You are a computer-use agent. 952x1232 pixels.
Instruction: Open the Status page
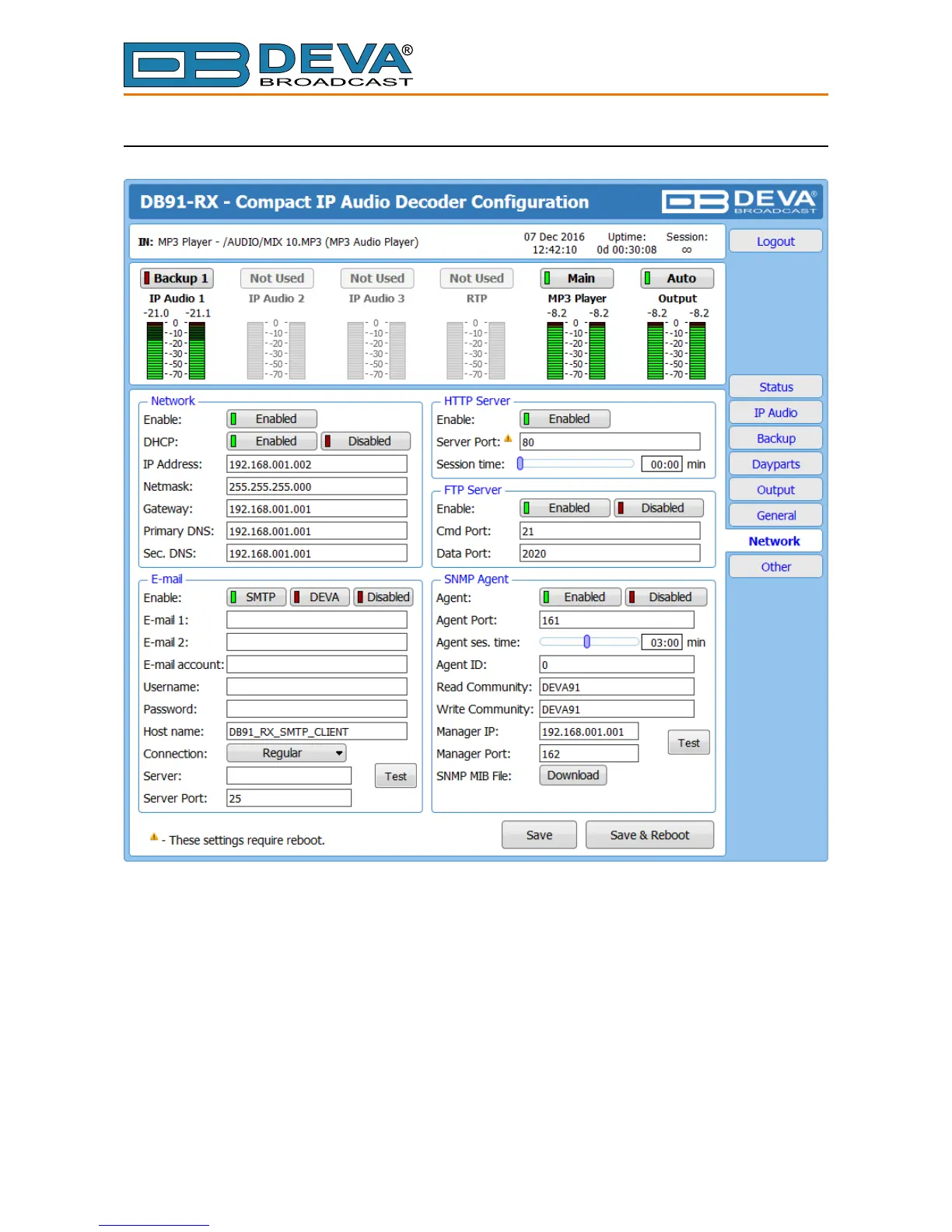[775, 387]
